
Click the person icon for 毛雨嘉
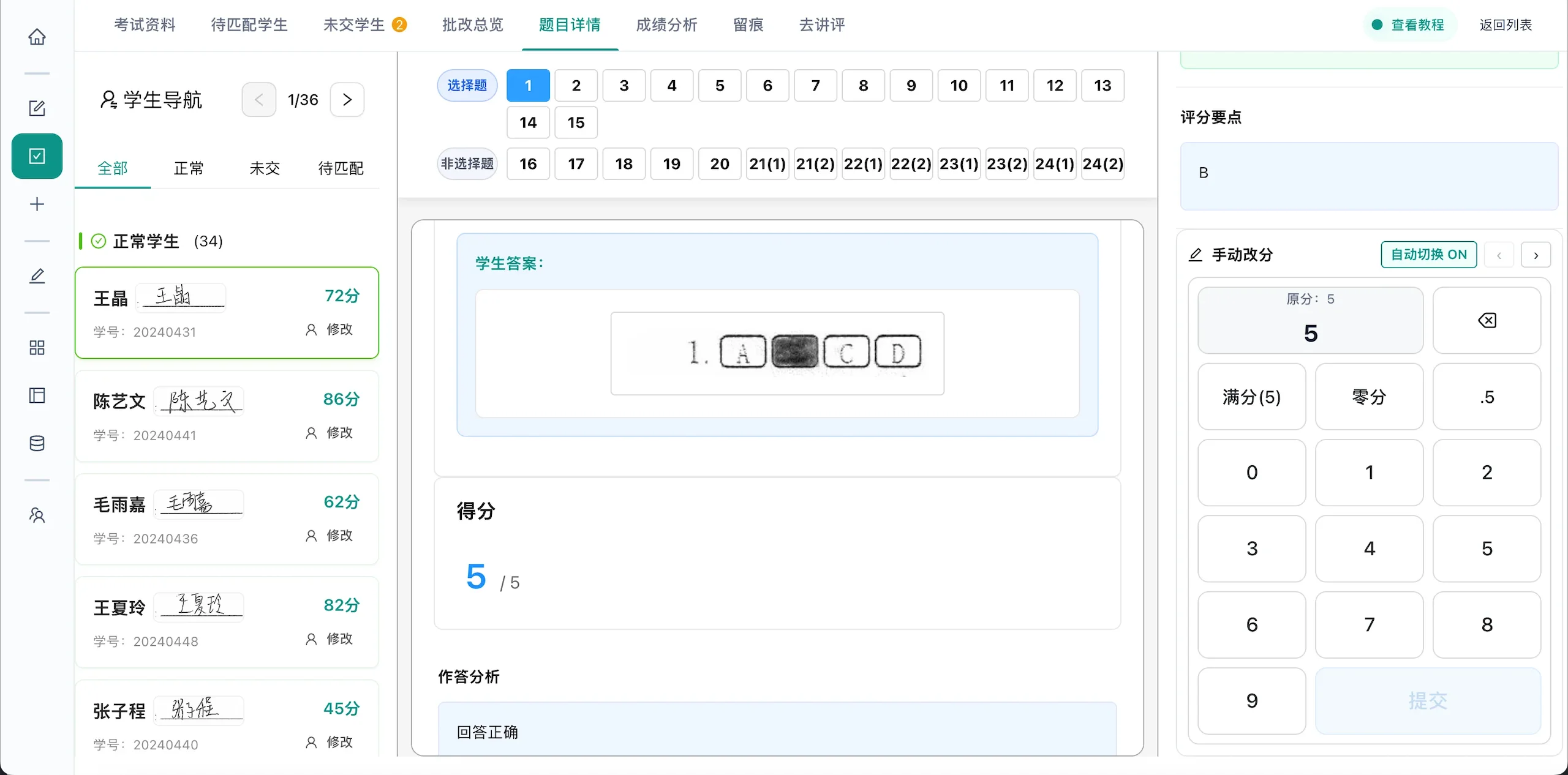311,536
